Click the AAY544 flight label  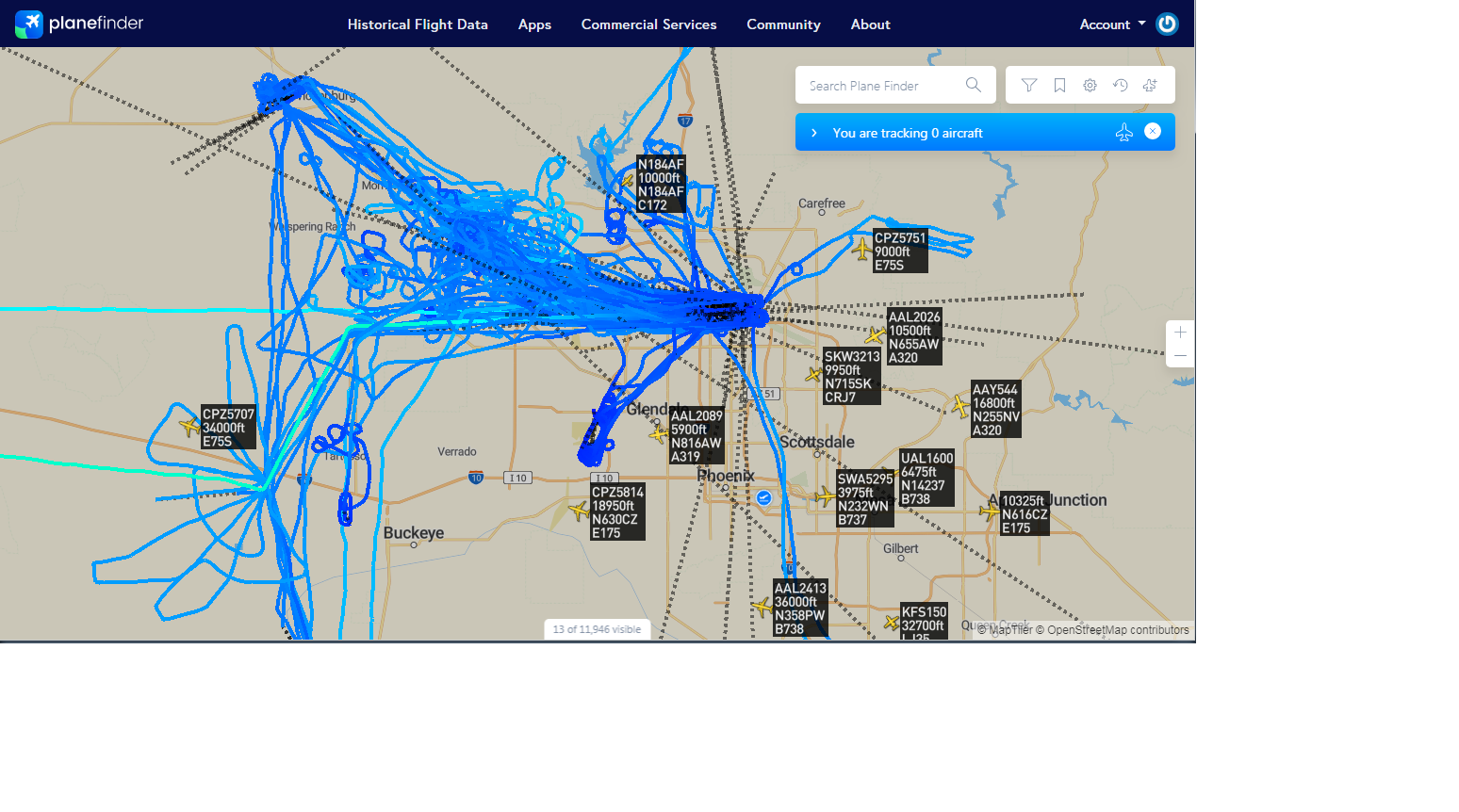996,410
